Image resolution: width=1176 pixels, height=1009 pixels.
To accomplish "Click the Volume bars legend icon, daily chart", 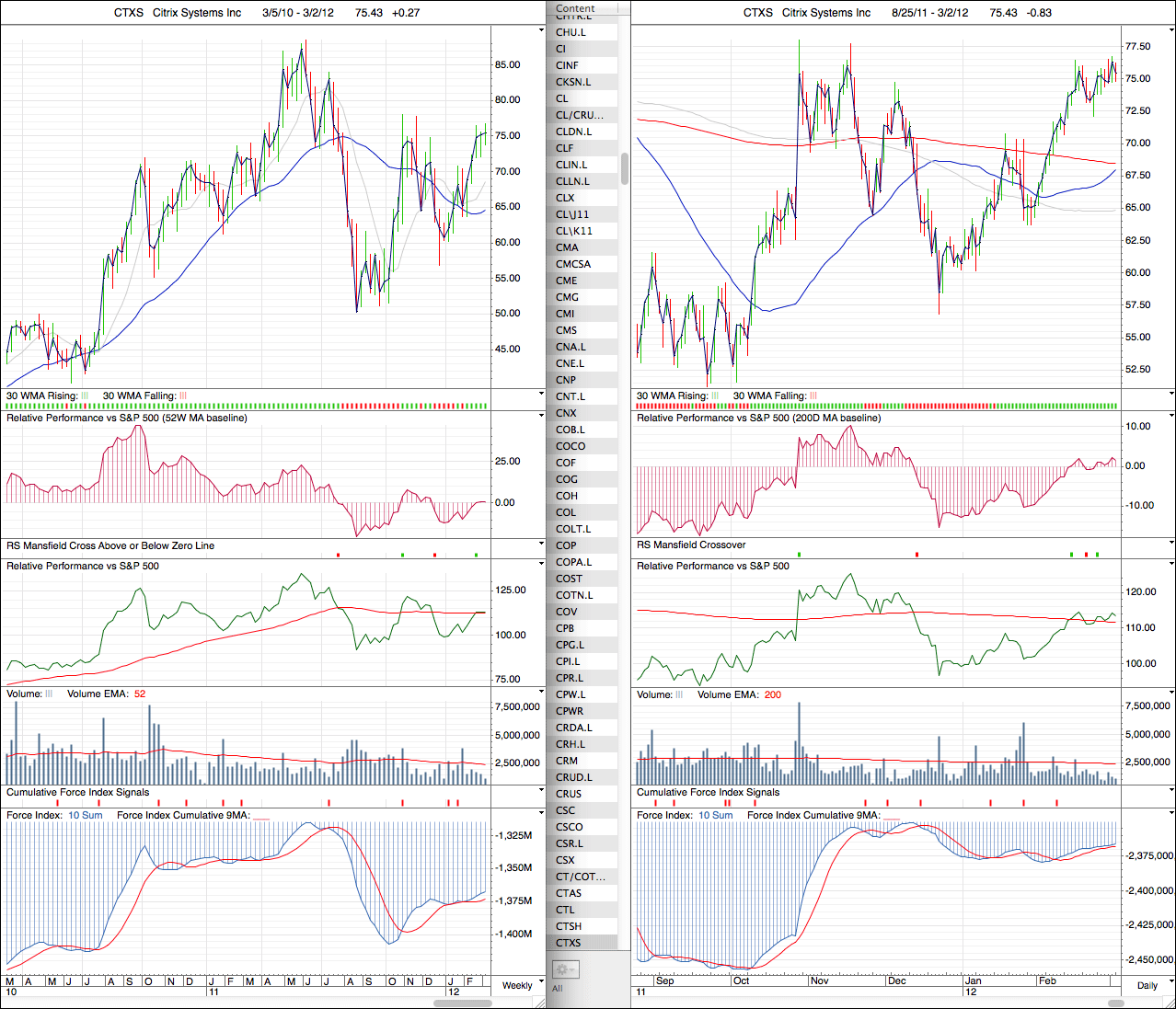I will [x=679, y=694].
